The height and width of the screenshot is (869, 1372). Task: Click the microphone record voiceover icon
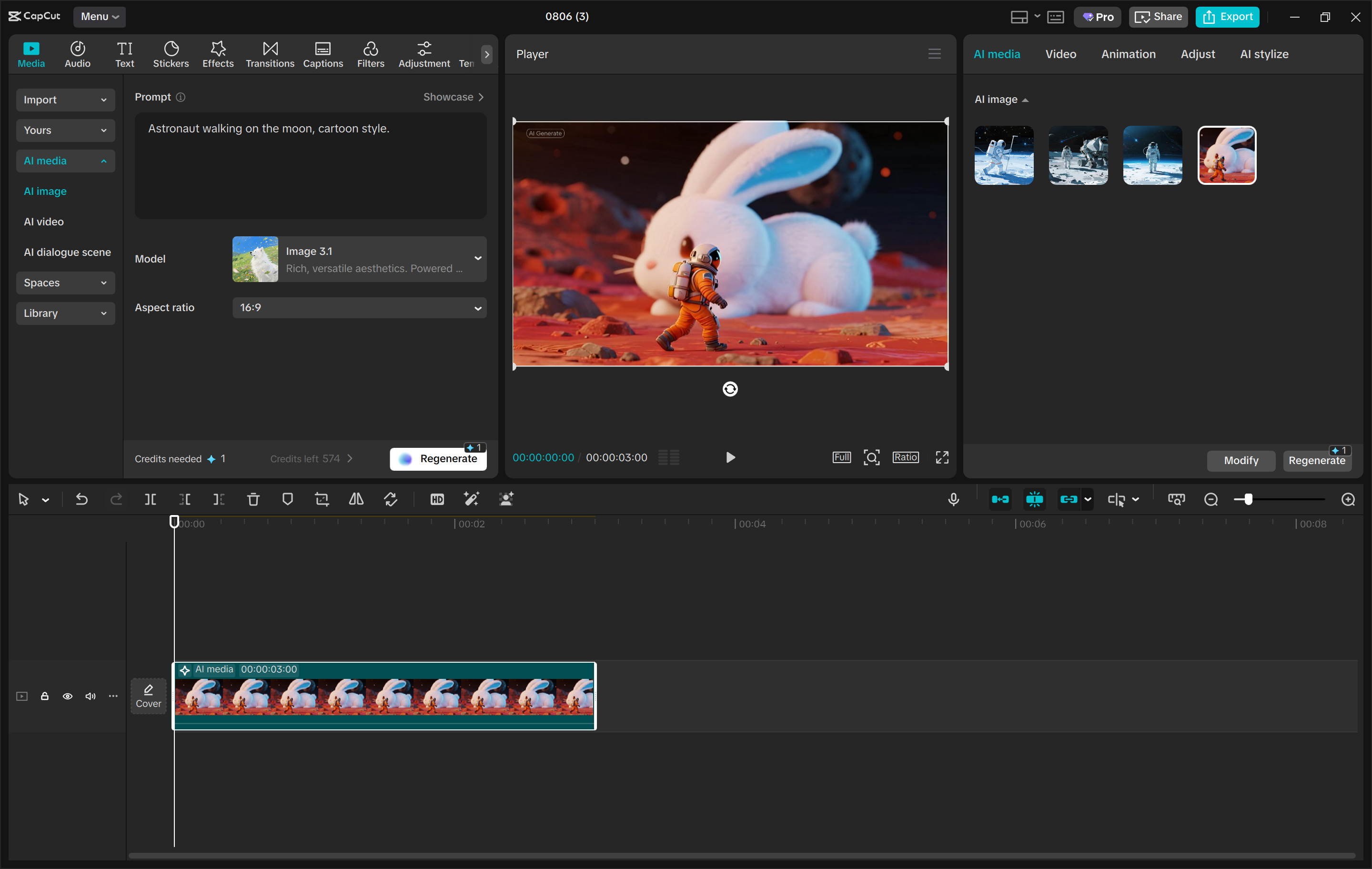pyautogui.click(x=953, y=499)
